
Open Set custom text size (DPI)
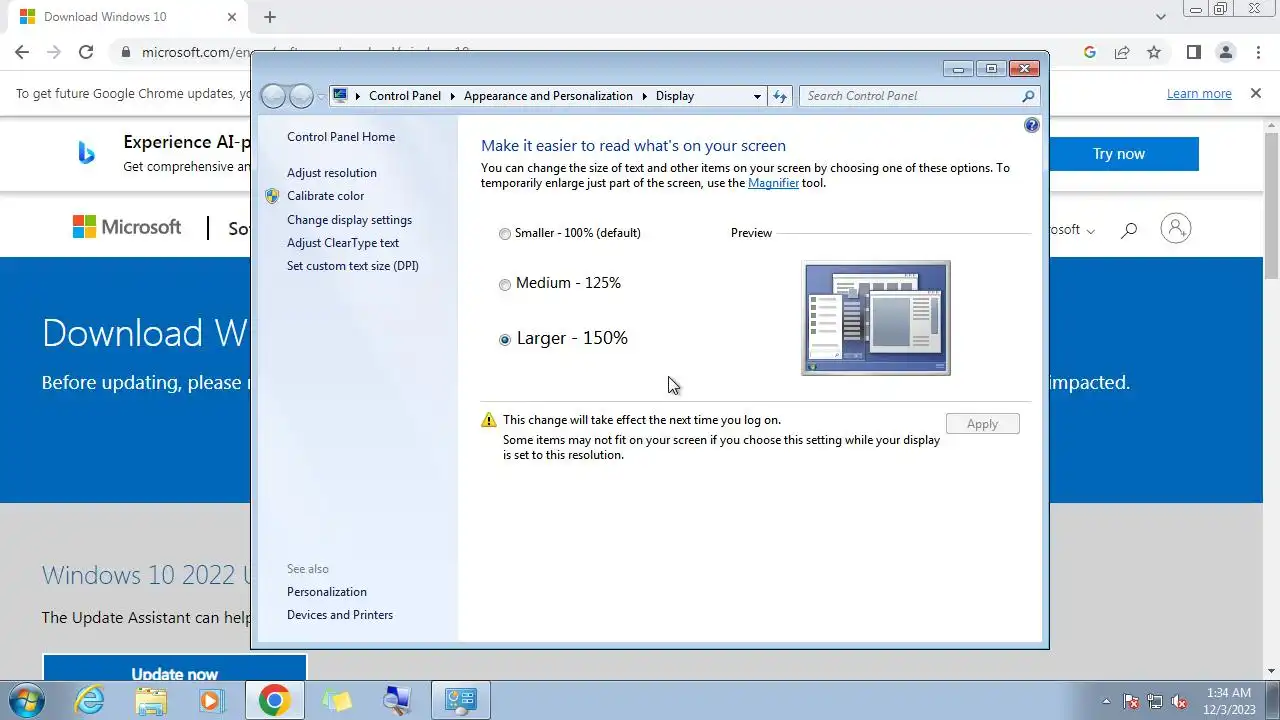(353, 266)
